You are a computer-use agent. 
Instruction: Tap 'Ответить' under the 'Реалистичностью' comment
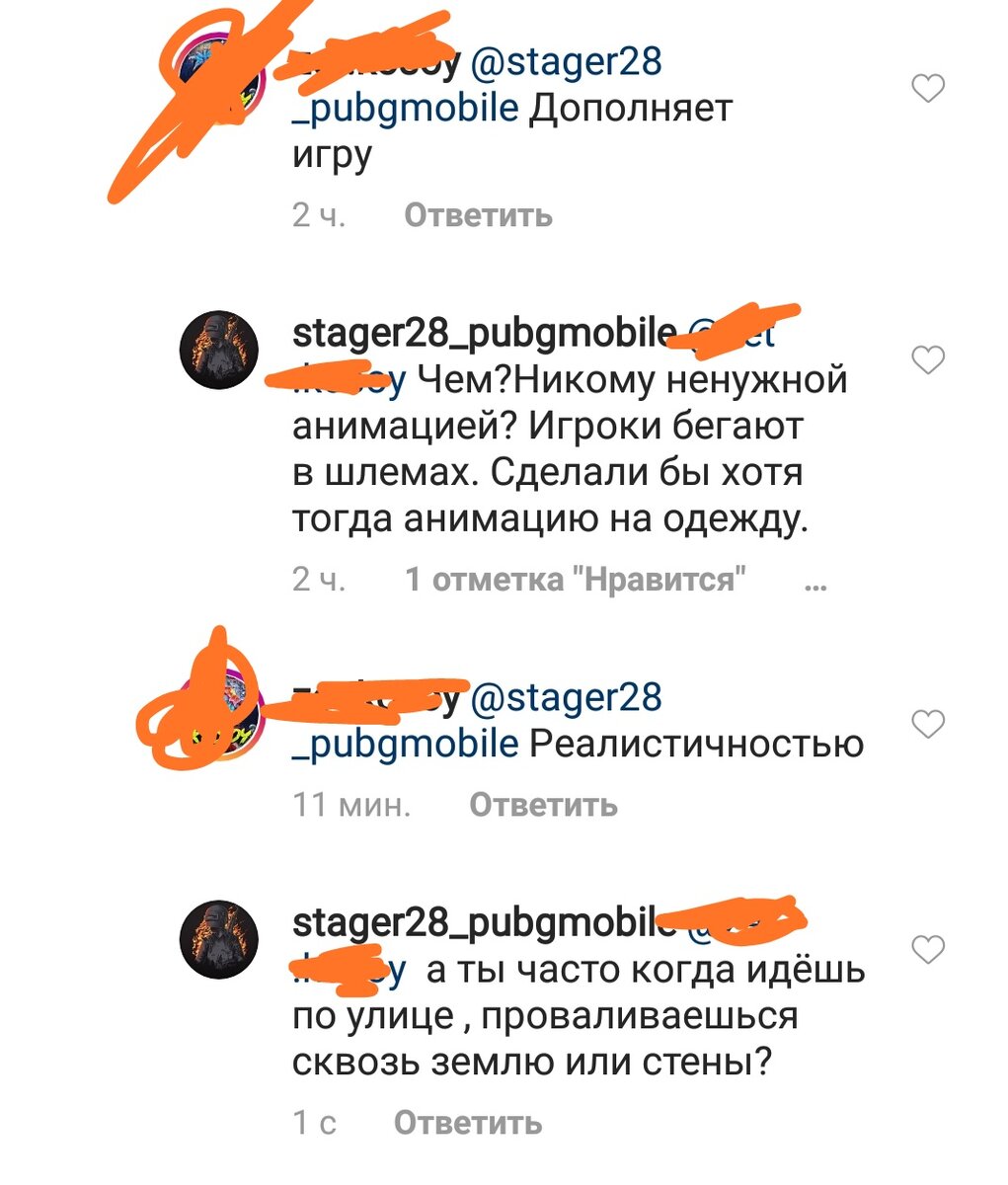pos(544,805)
